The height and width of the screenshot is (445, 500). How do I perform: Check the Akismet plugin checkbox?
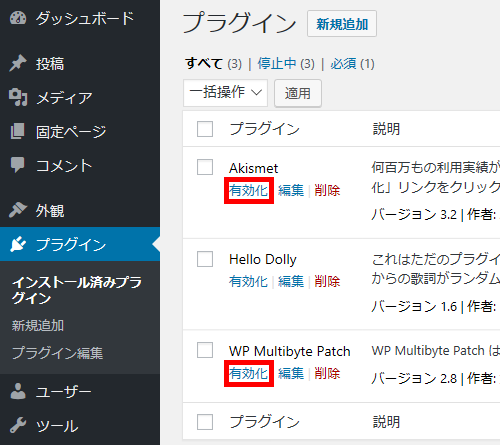(x=205, y=167)
